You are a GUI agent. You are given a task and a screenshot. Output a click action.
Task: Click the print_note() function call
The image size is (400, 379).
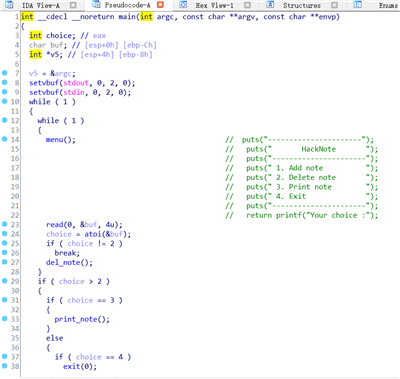pos(82,319)
